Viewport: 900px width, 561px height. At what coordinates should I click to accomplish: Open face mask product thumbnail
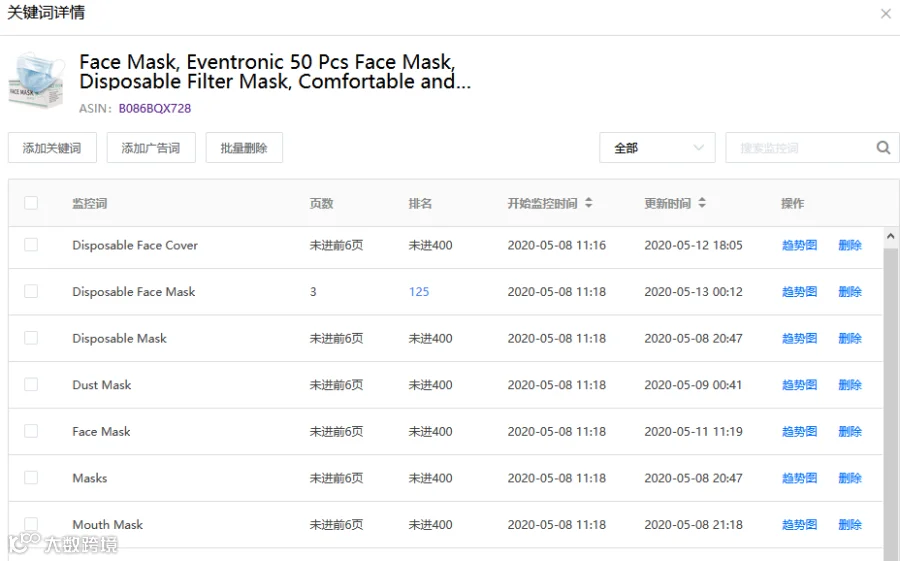pyautogui.click(x=37, y=80)
